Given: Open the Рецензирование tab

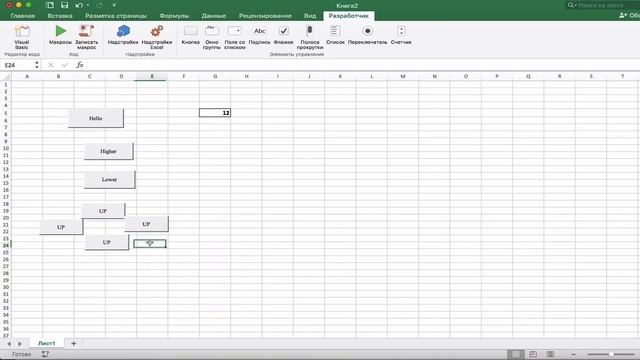Looking at the screenshot, I should point(265,16).
